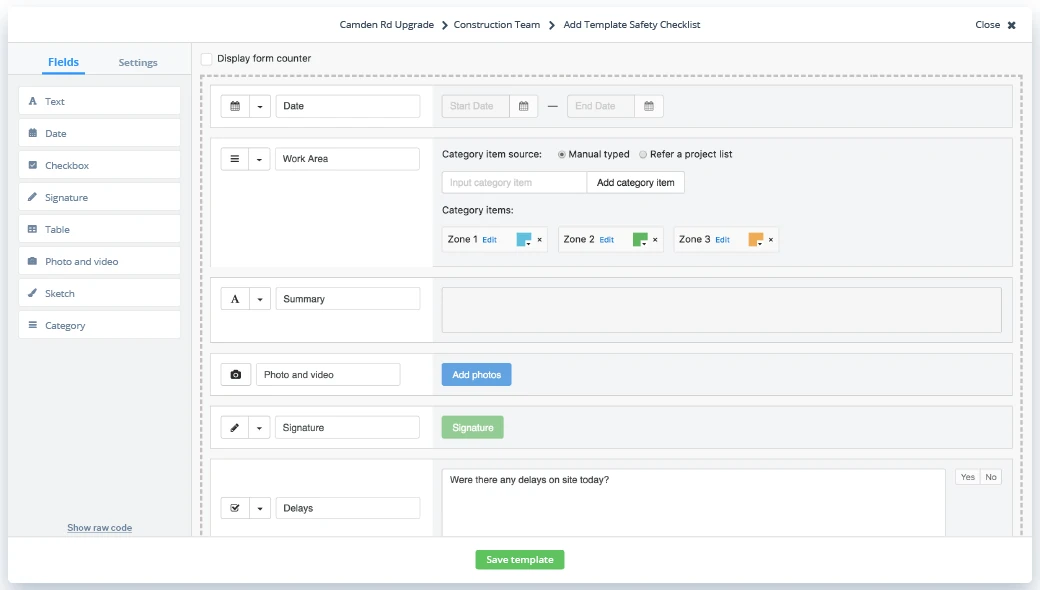Click the Category list icon in sidebar
Image resolution: width=1040 pixels, height=590 pixels.
click(x=32, y=325)
